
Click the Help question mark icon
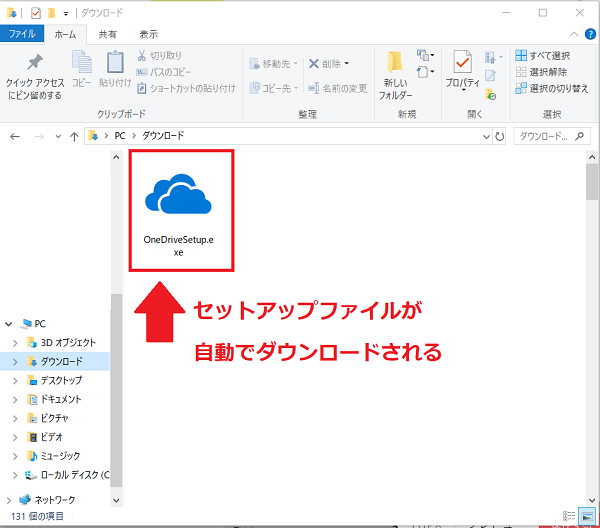pyautogui.click(x=590, y=34)
